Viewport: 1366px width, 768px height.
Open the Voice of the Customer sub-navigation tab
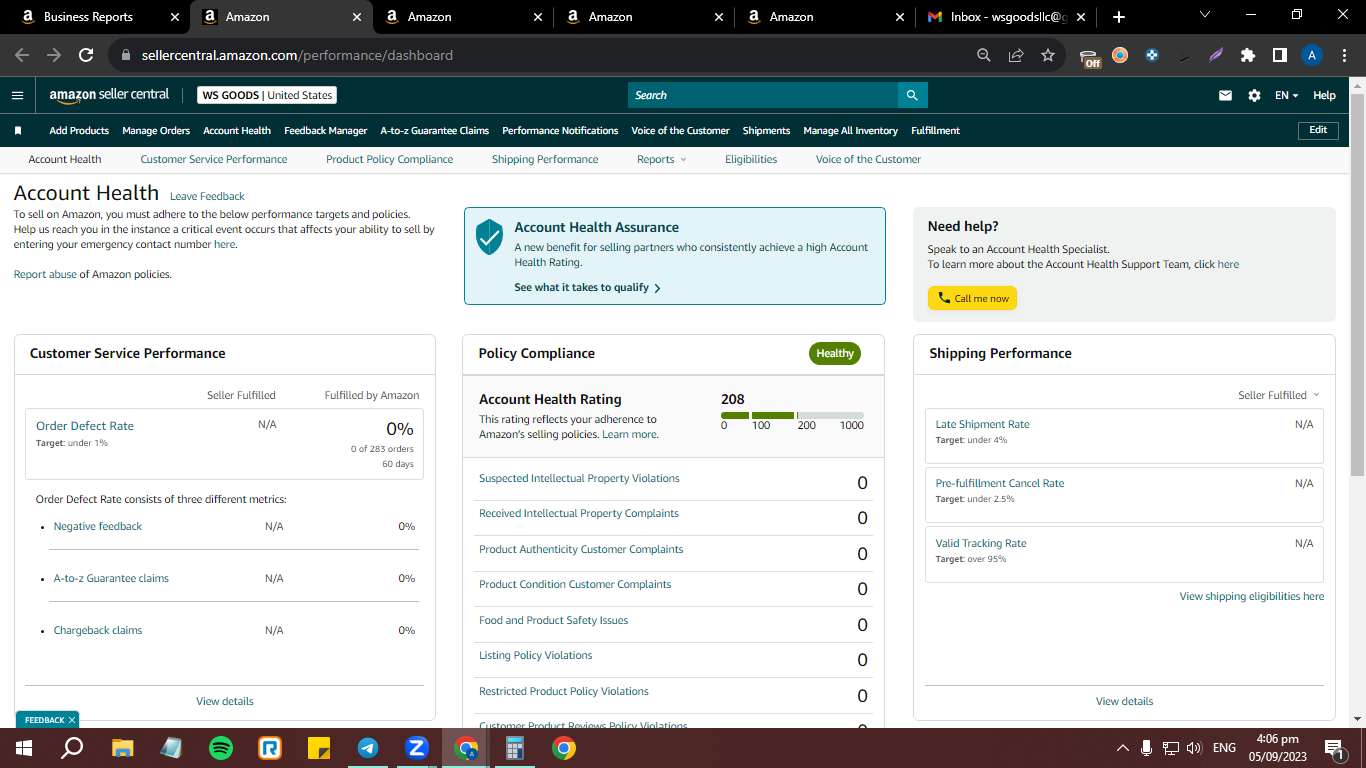[868, 159]
